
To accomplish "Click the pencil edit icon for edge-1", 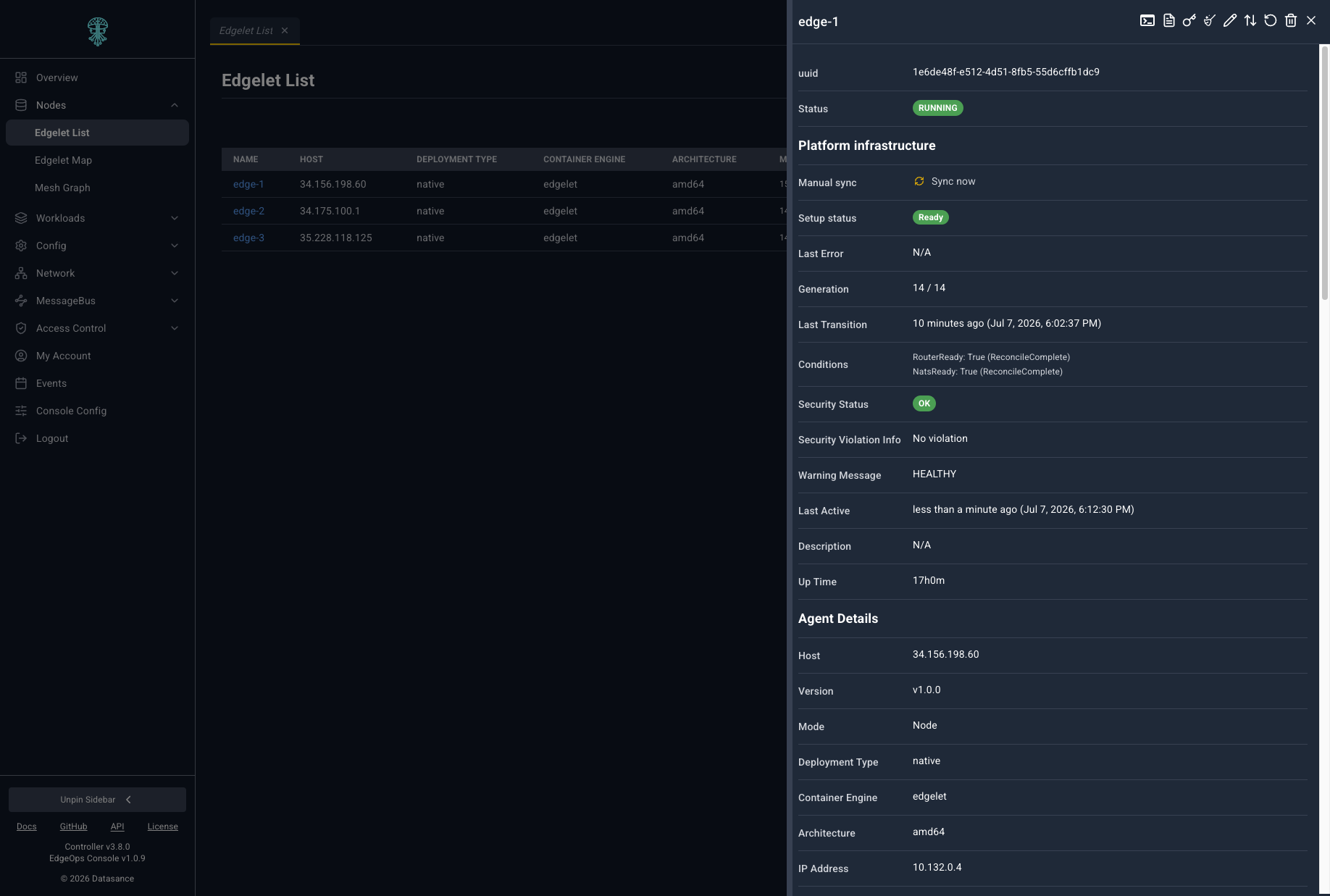I will (1230, 21).
